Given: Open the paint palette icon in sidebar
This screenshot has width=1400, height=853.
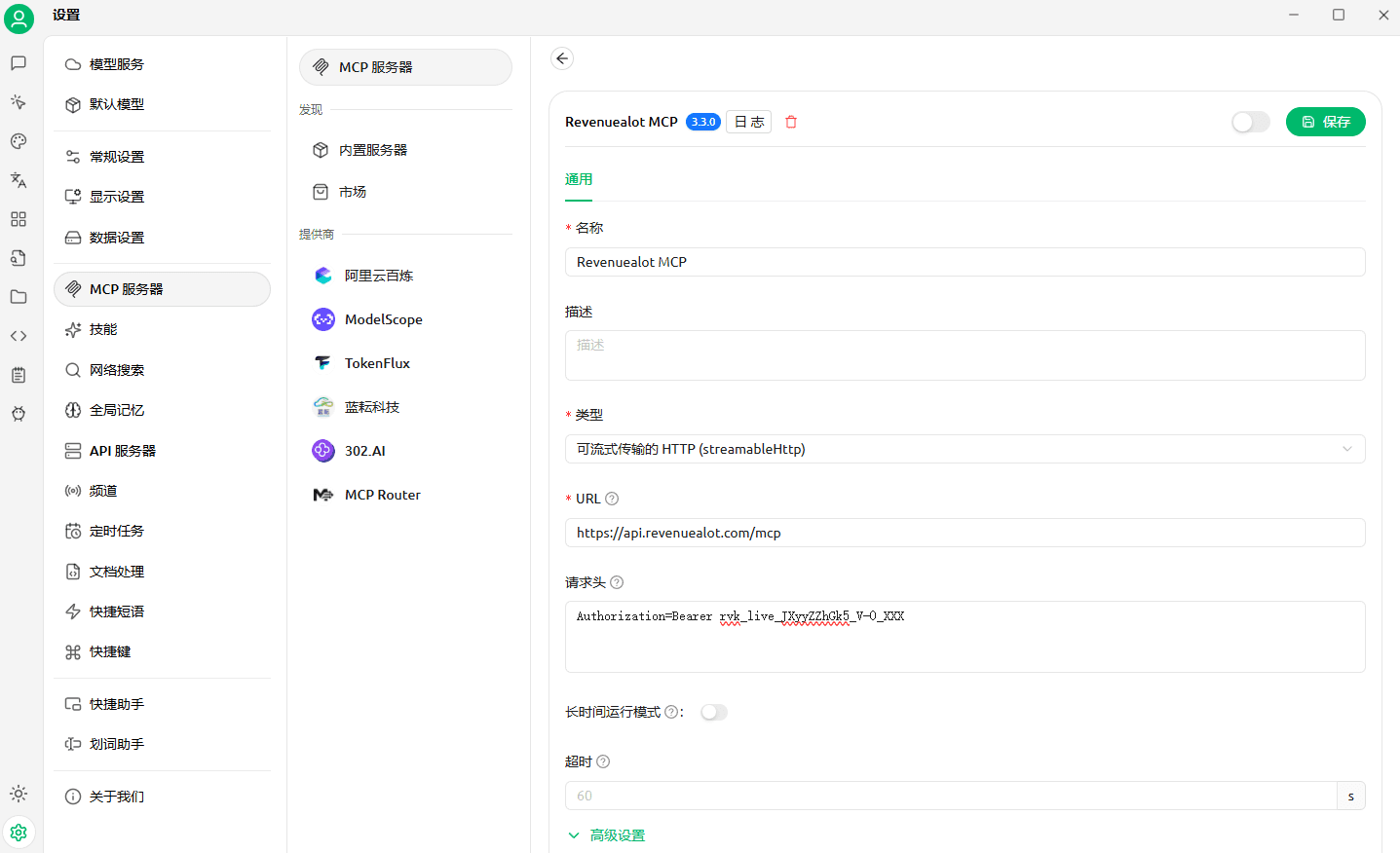Looking at the screenshot, I should coord(19,141).
